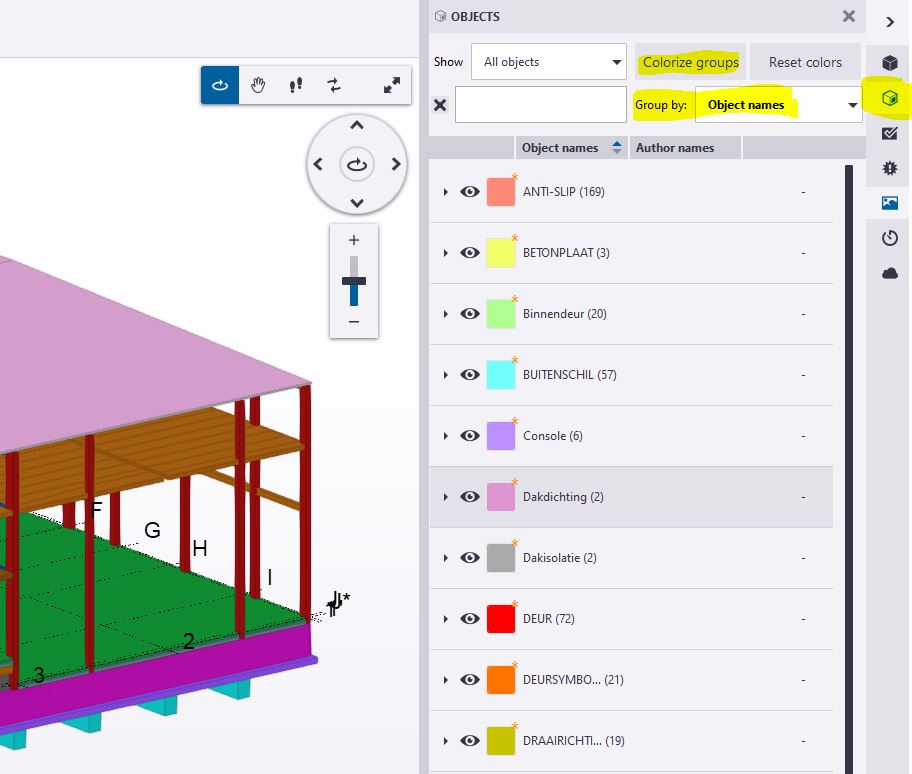Open the cloud sidebar icon

(889, 273)
